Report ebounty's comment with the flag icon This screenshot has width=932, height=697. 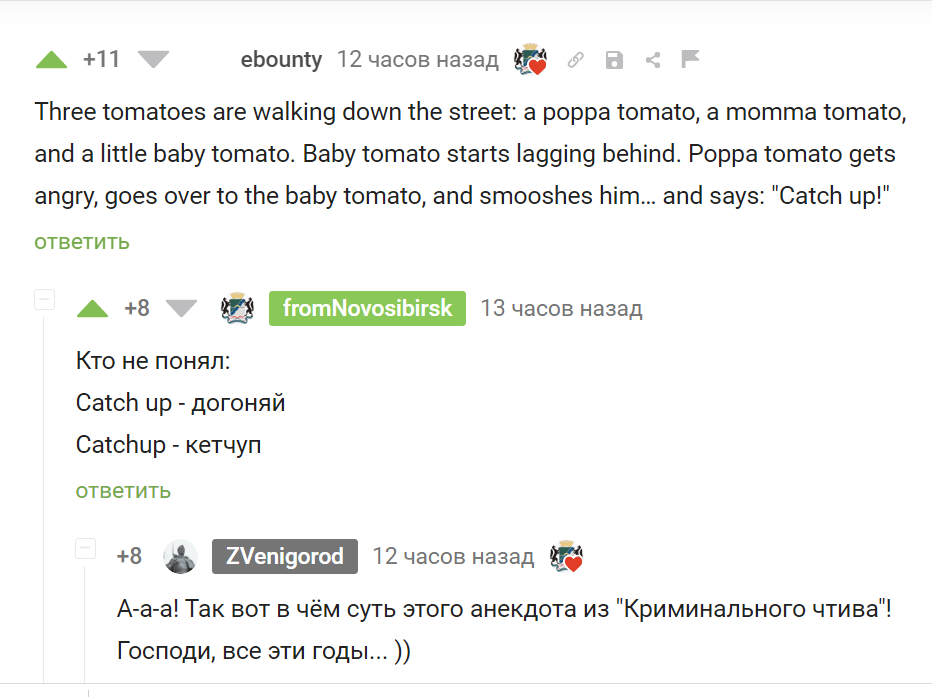[x=690, y=59]
